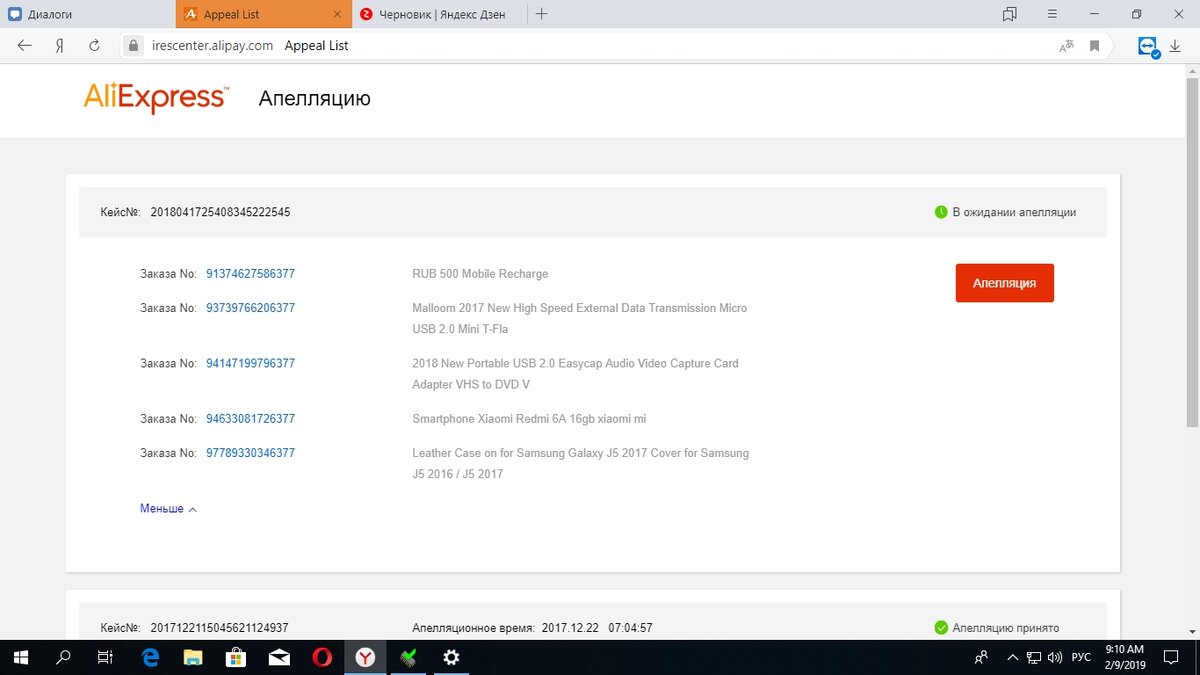Show hidden system tray icons
Screen dimensions: 1200x675
(1011, 657)
